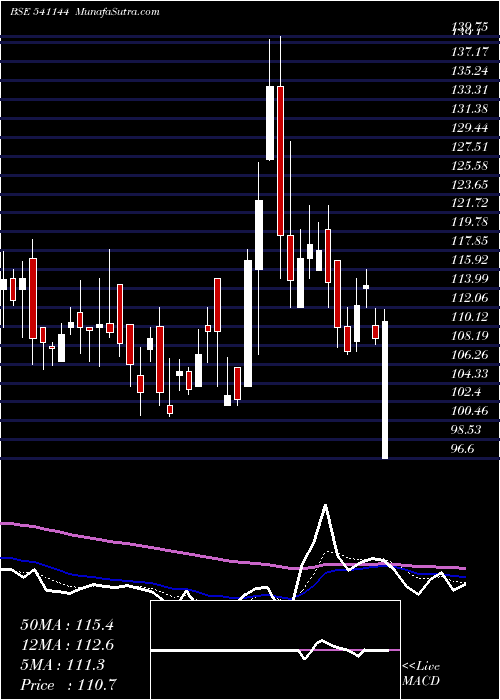
Task: Click the 112.06 price axis label
Action: click(471, 298)
